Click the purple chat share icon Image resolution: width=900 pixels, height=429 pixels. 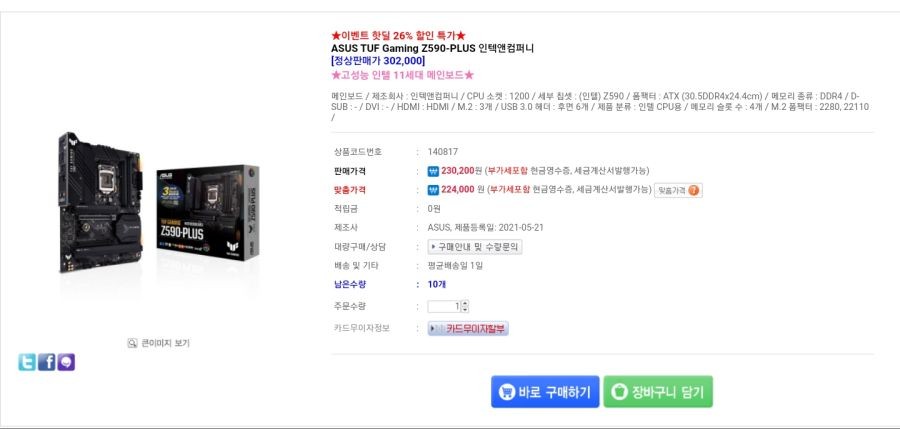click(66, 362)
